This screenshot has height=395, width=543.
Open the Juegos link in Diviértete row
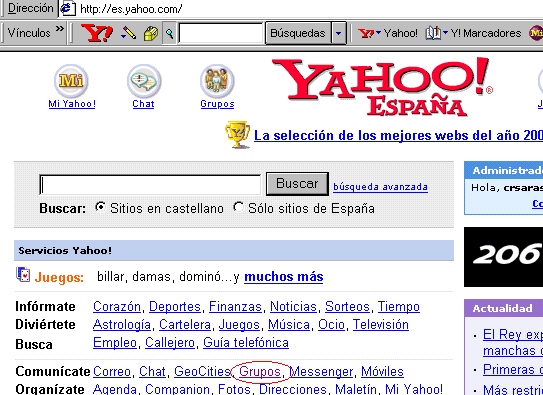coord(239,325)
